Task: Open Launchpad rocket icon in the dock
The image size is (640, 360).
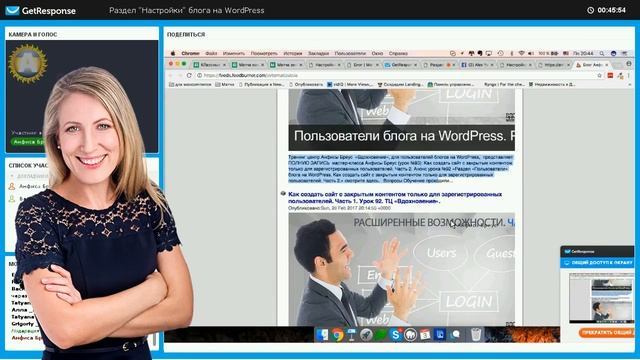Action: click(366, 335)
